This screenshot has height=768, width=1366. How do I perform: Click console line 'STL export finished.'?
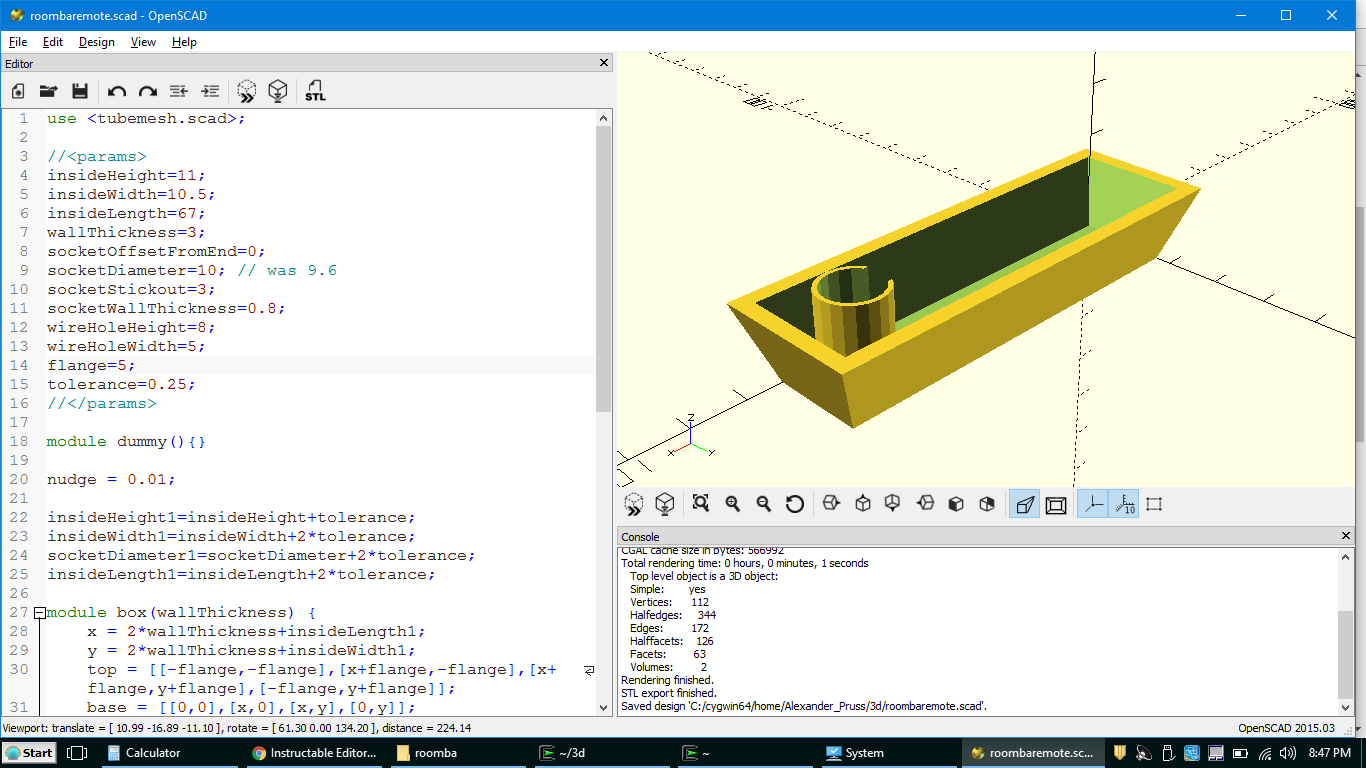(669, 693)
